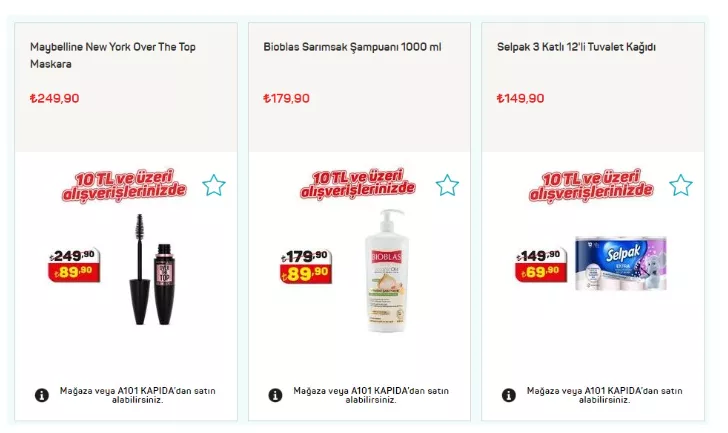
Task: Click Mağaza veya A101 KAPIDA note under Selpak
Action: click(x=604, y=395)
